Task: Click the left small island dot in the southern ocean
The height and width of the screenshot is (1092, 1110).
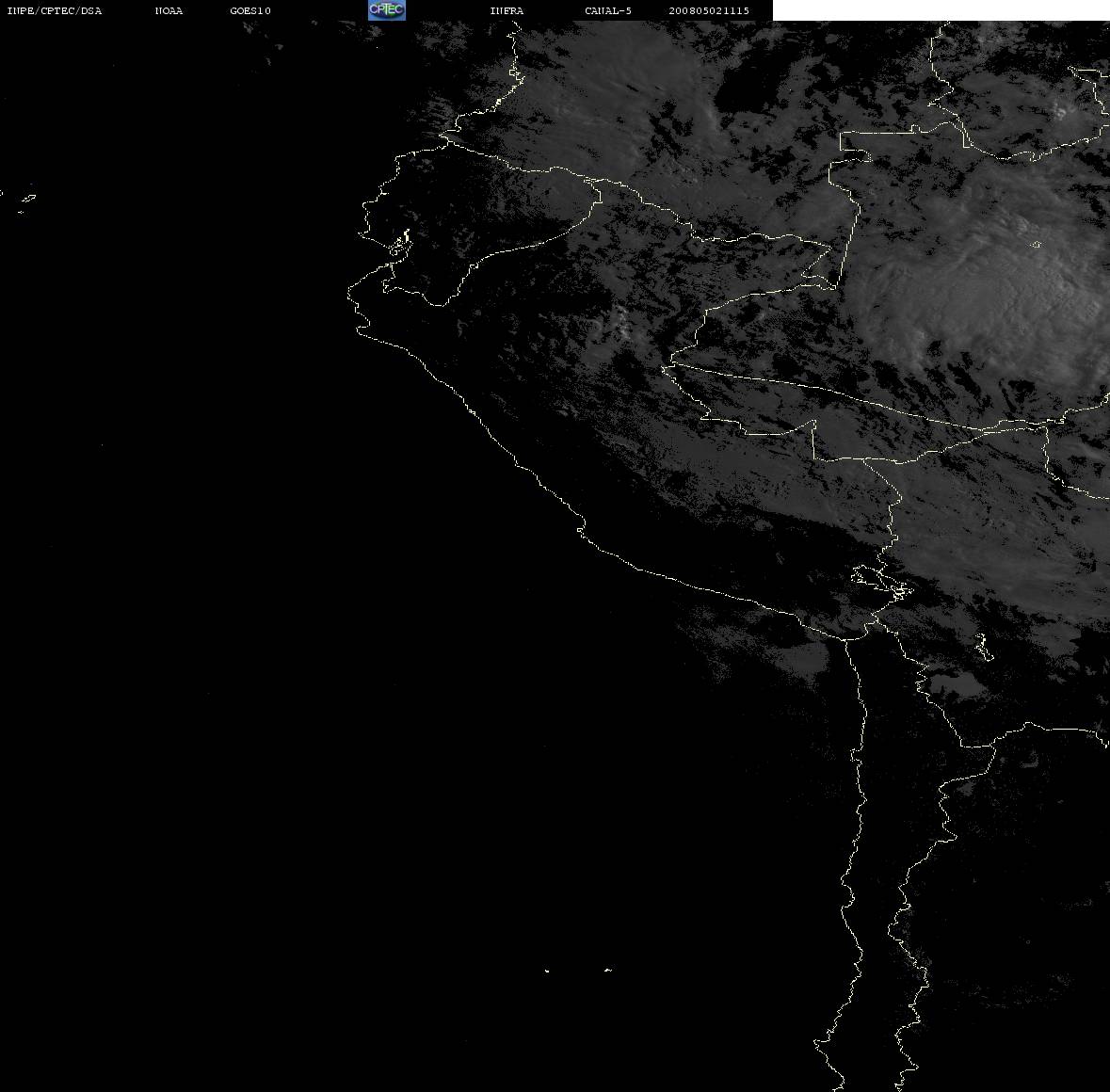Action: (x=547, y=971)
